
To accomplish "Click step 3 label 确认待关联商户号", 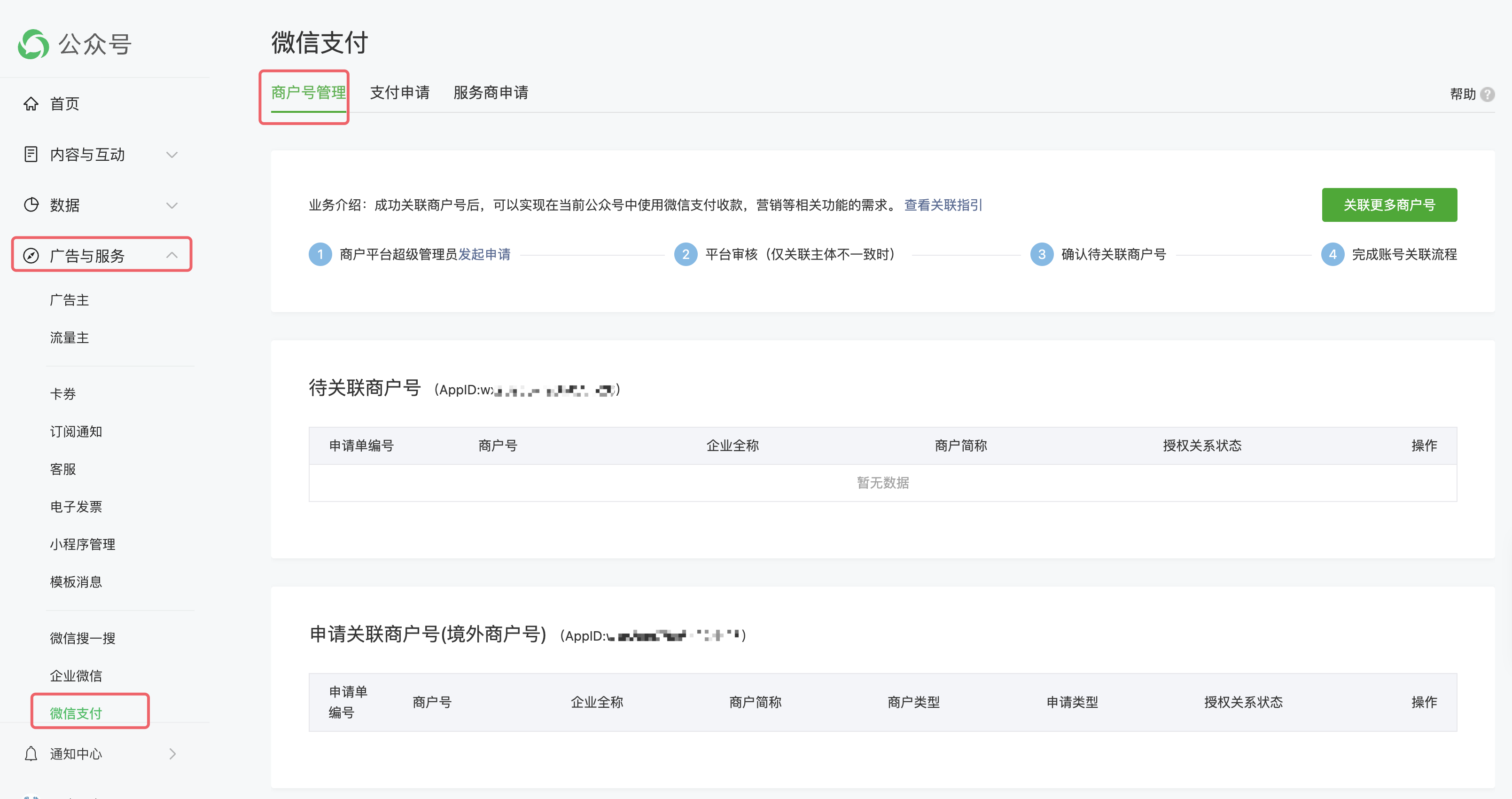I will point(1114,254).
